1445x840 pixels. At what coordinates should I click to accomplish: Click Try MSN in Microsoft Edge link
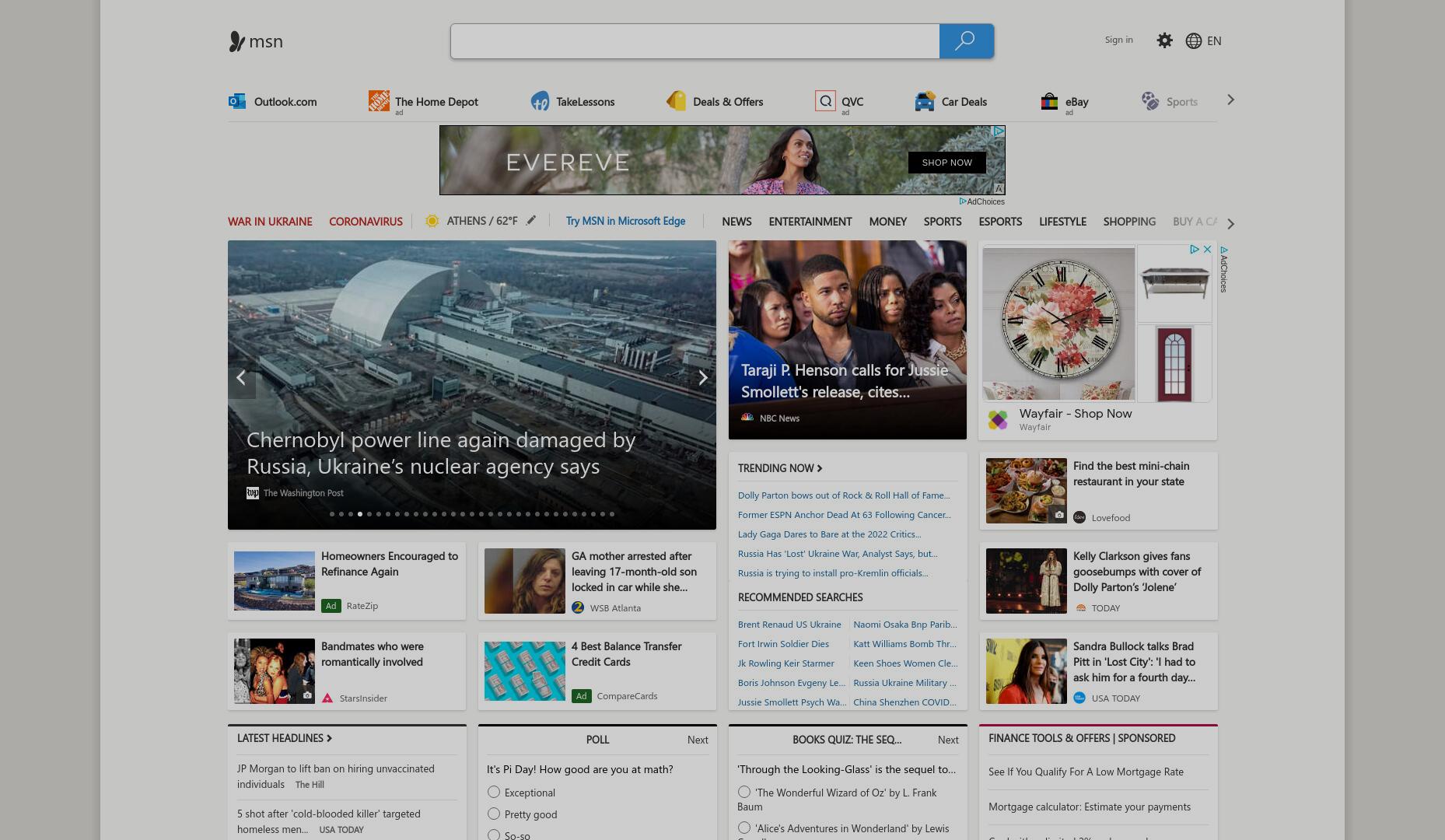click(x=625, y=221)
